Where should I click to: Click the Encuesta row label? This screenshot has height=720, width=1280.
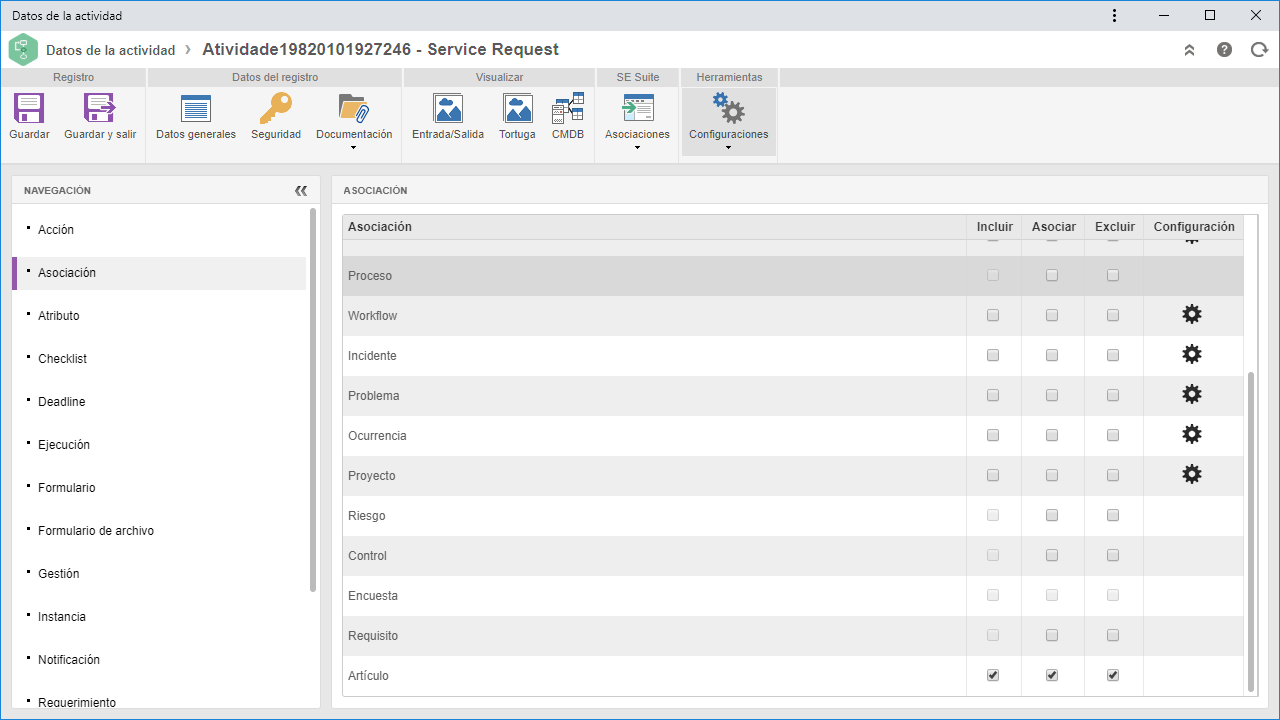pyautogui.click(x=373, y=596)
